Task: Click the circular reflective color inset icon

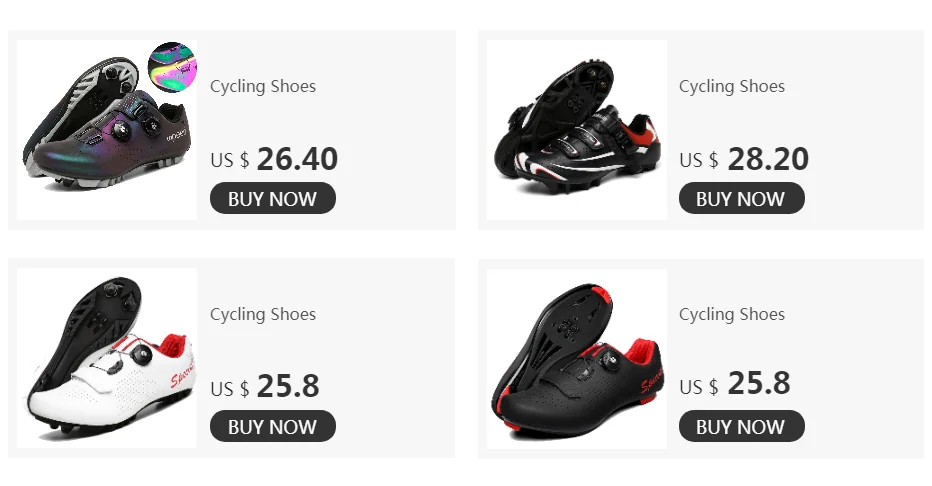Action: click(x=172, y=67)
